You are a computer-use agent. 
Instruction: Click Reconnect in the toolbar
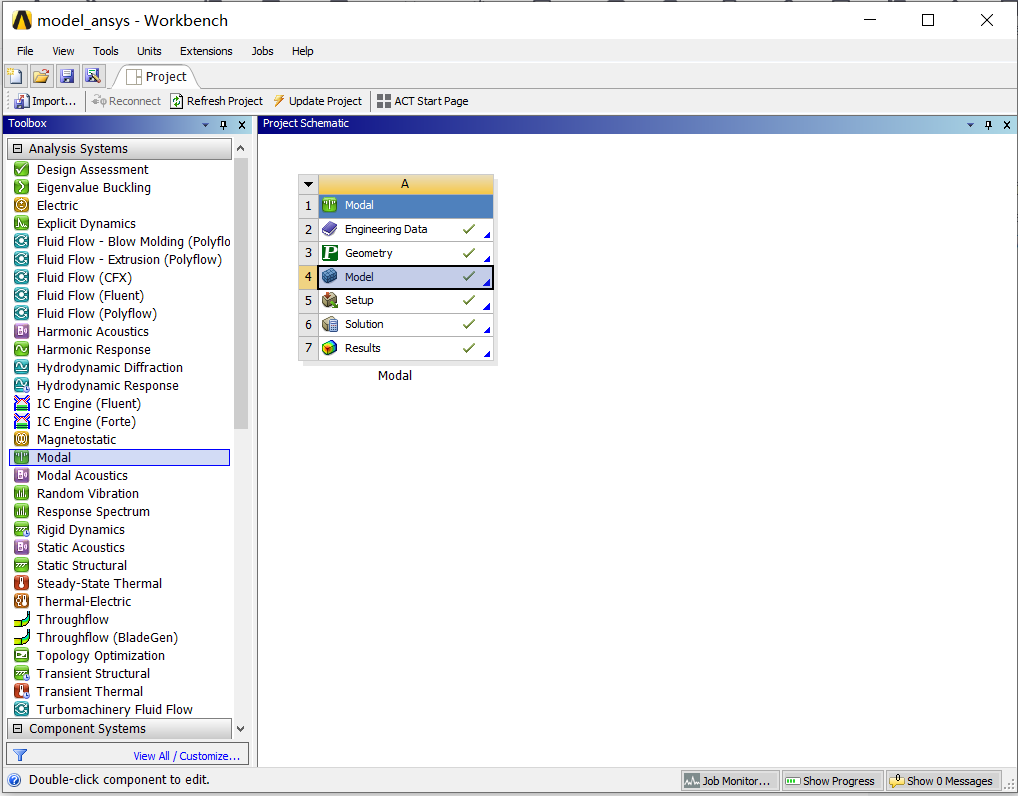pyautogui.click(x=126, y=101)
